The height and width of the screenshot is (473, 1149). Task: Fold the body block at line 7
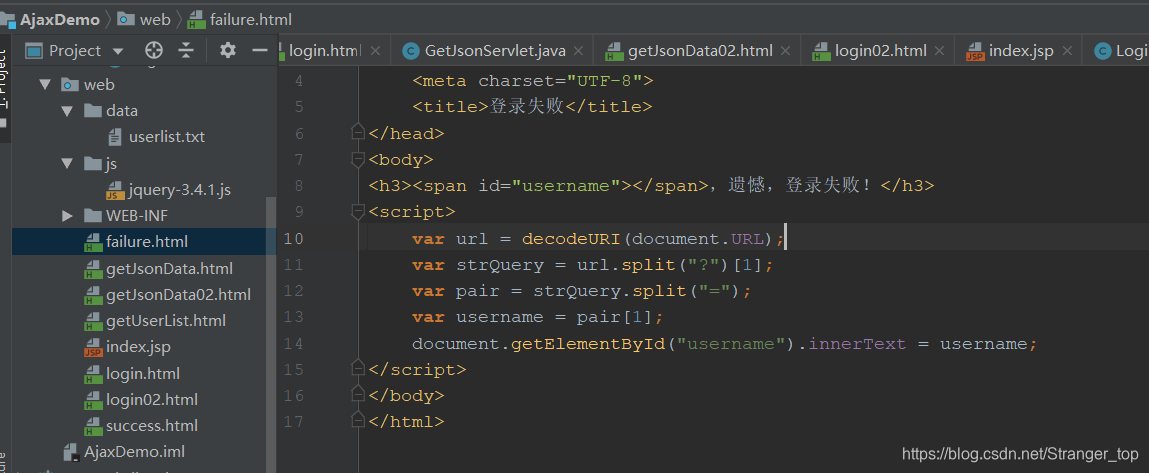click(x=358, y=159)
